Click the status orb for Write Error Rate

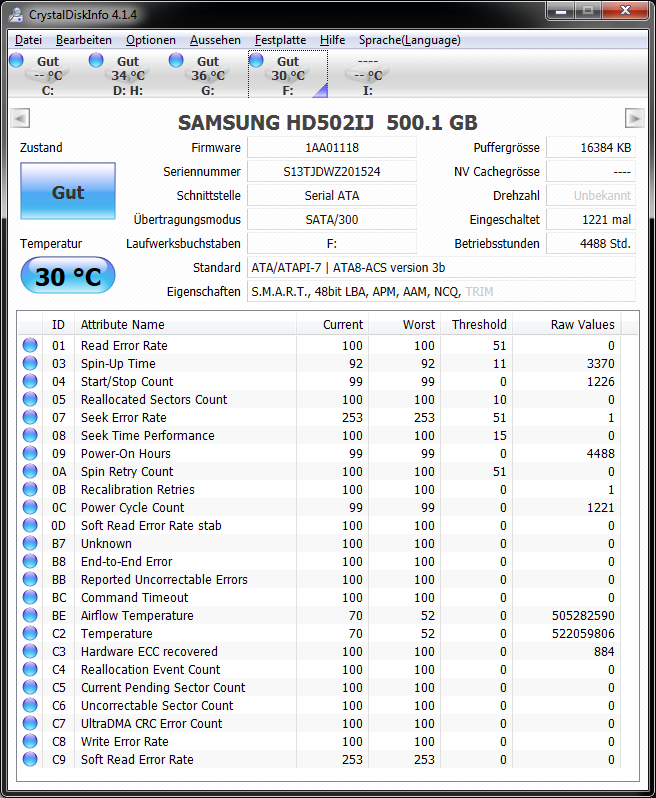(x=30, y=741)
